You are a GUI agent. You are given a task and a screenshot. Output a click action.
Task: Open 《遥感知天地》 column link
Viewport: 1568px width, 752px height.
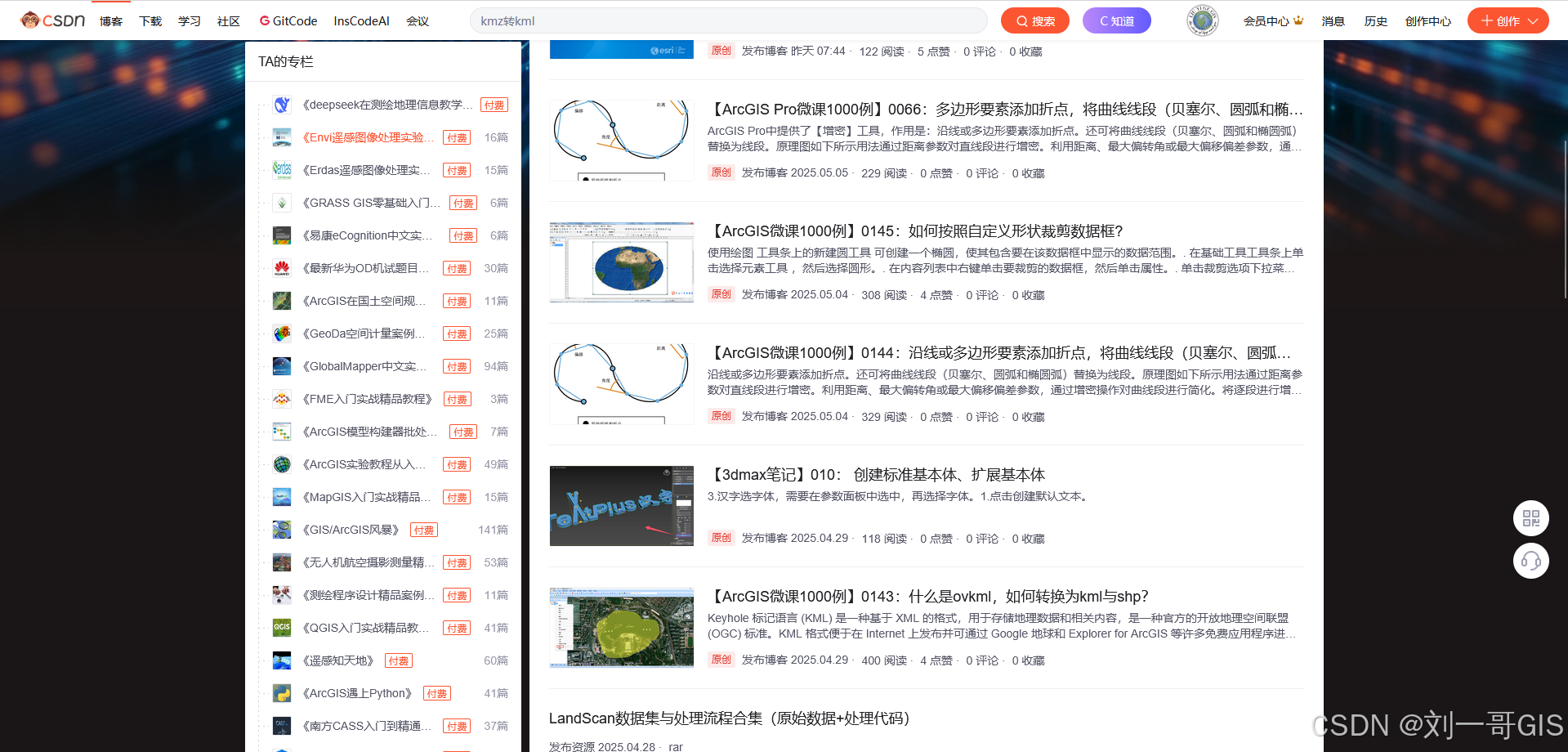tap(339, 660)
